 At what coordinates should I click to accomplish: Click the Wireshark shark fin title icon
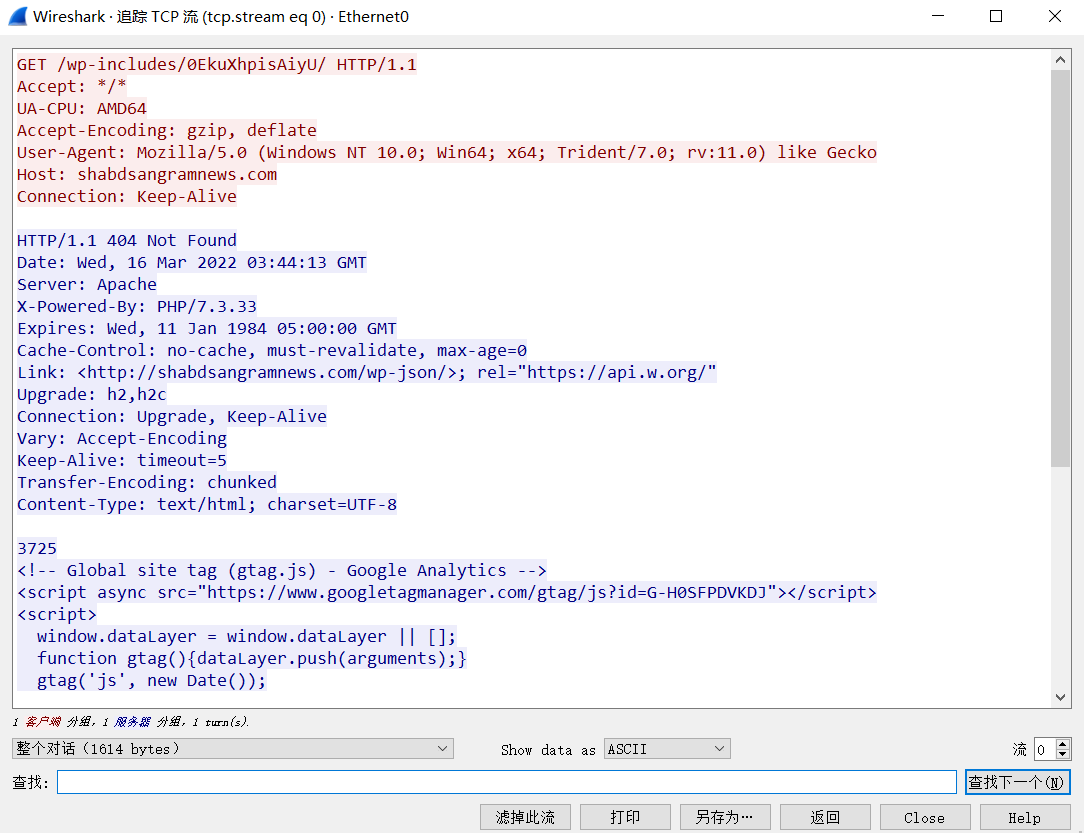point(17,16)
